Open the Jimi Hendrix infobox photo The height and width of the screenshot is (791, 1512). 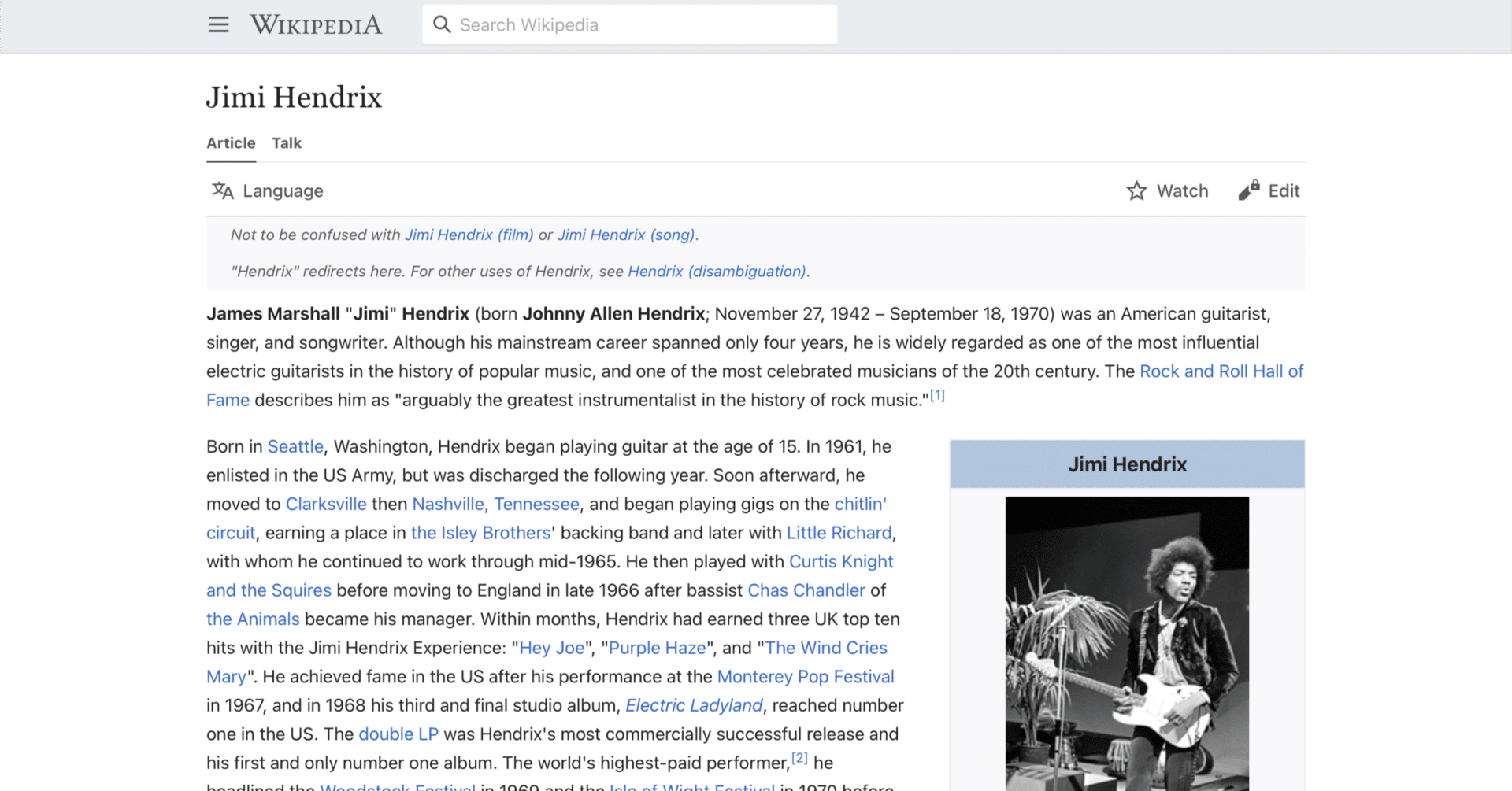1127,644
